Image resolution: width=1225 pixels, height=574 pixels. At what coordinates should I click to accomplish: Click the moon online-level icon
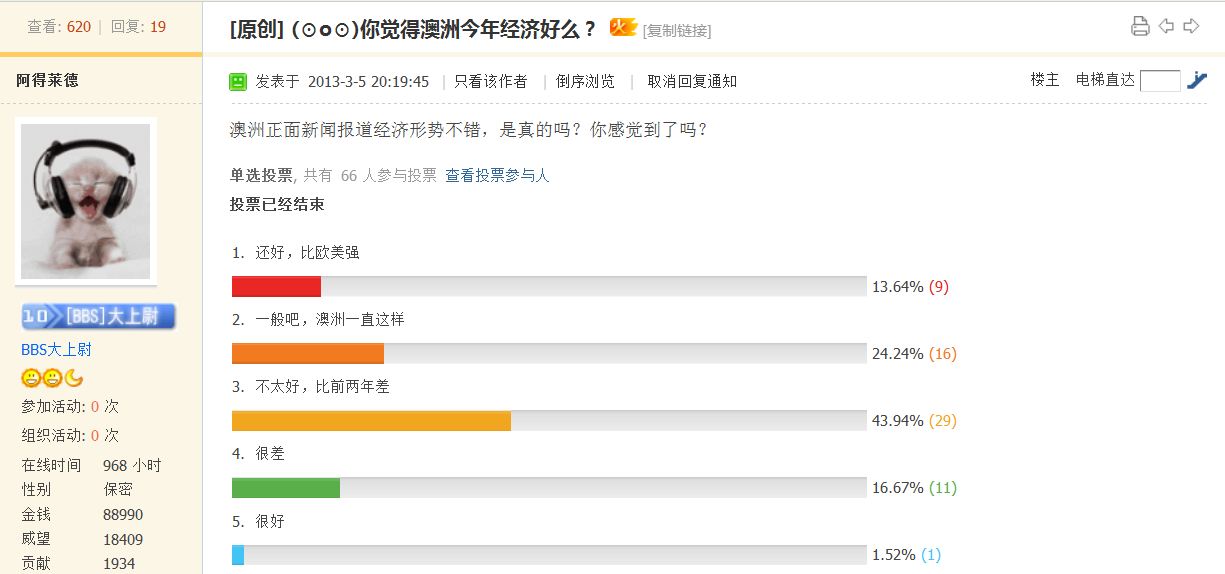pos(74,378)
